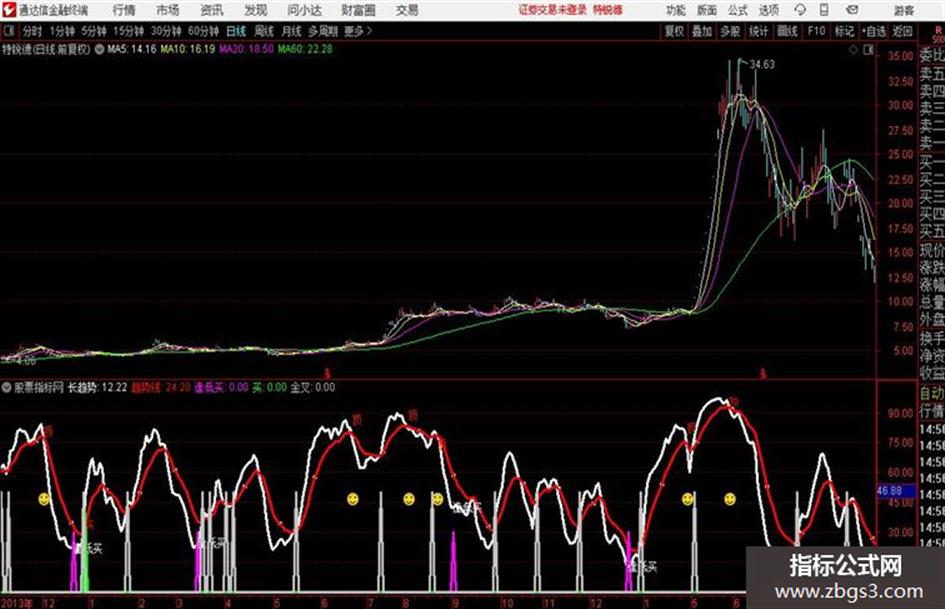Expand main chart indicator dropdown beside 特锐德

(99, 49)
